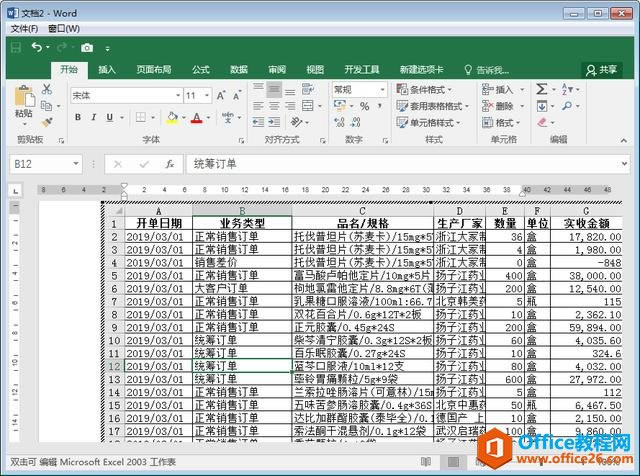Screen dimensions: 640x476
Task: Select the Format Painter brush
Action: (x=46, y=118)
